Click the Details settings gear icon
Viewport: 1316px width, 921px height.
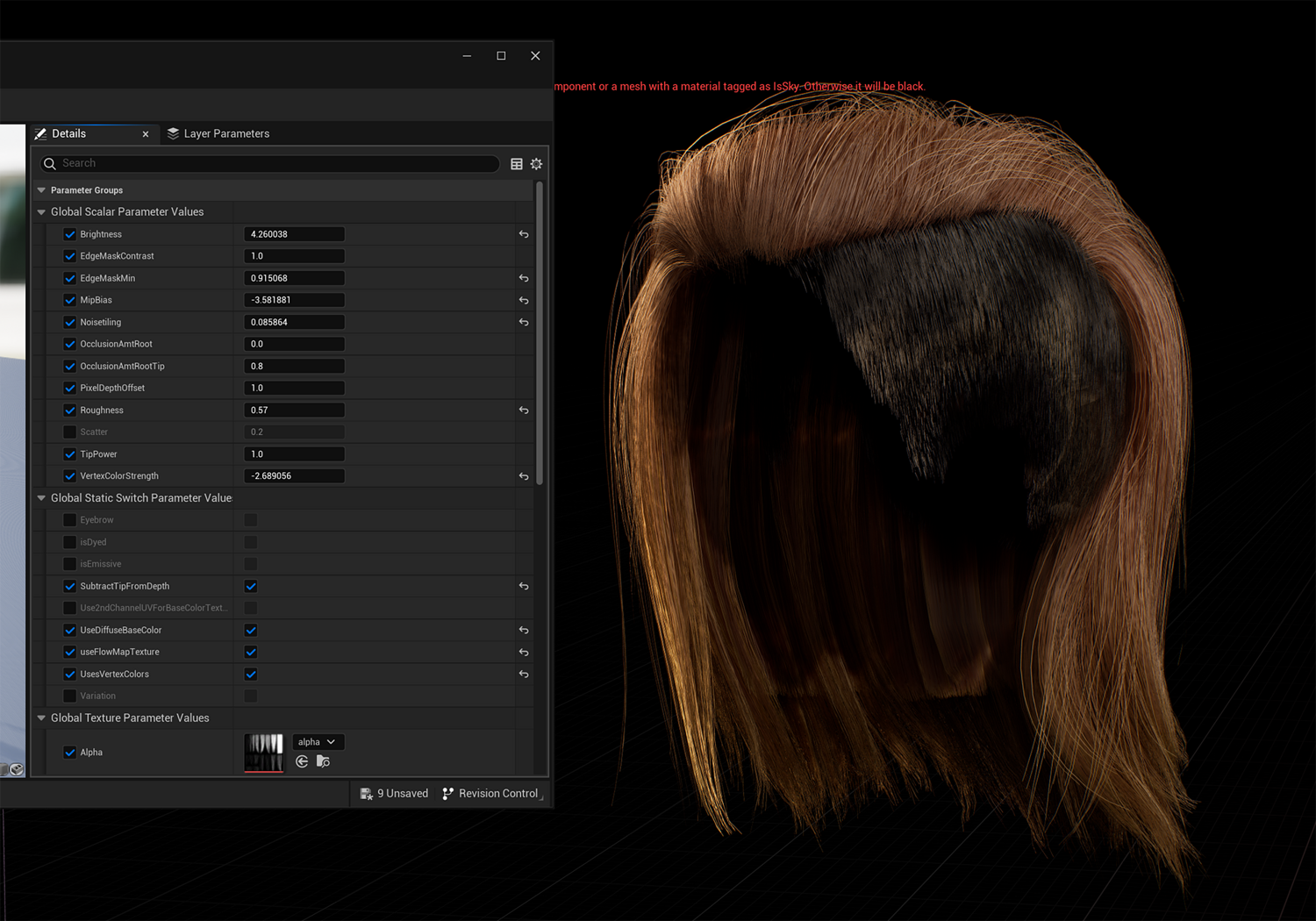[536, 164]
